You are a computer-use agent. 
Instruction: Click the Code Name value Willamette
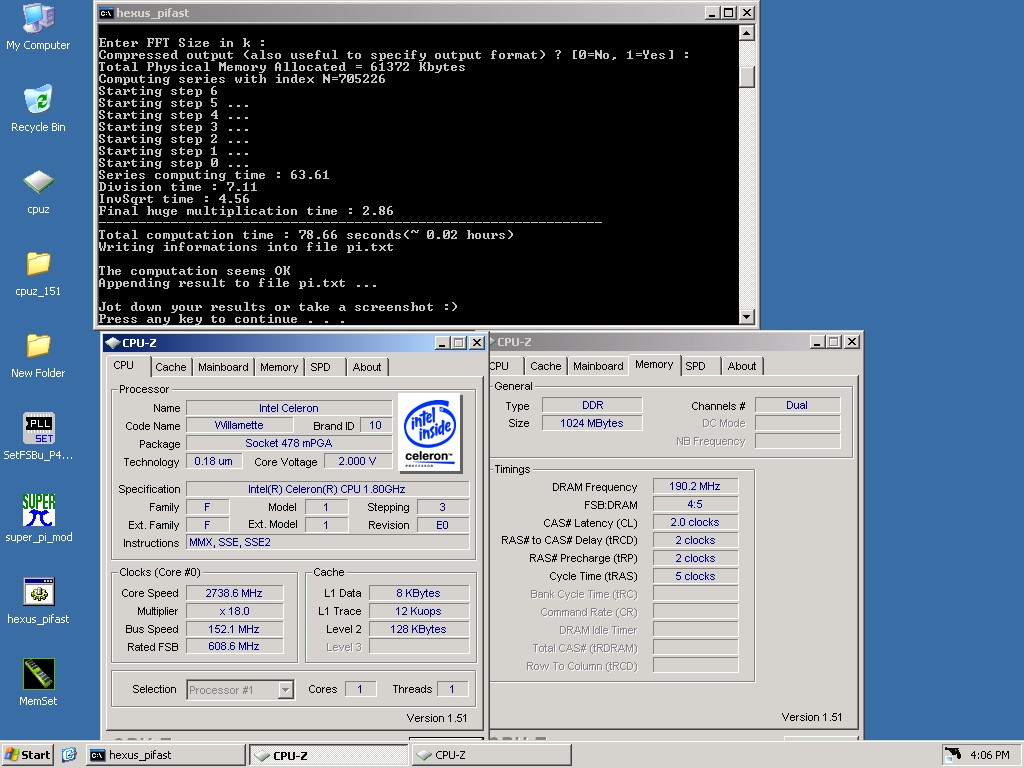pos(239,425)
